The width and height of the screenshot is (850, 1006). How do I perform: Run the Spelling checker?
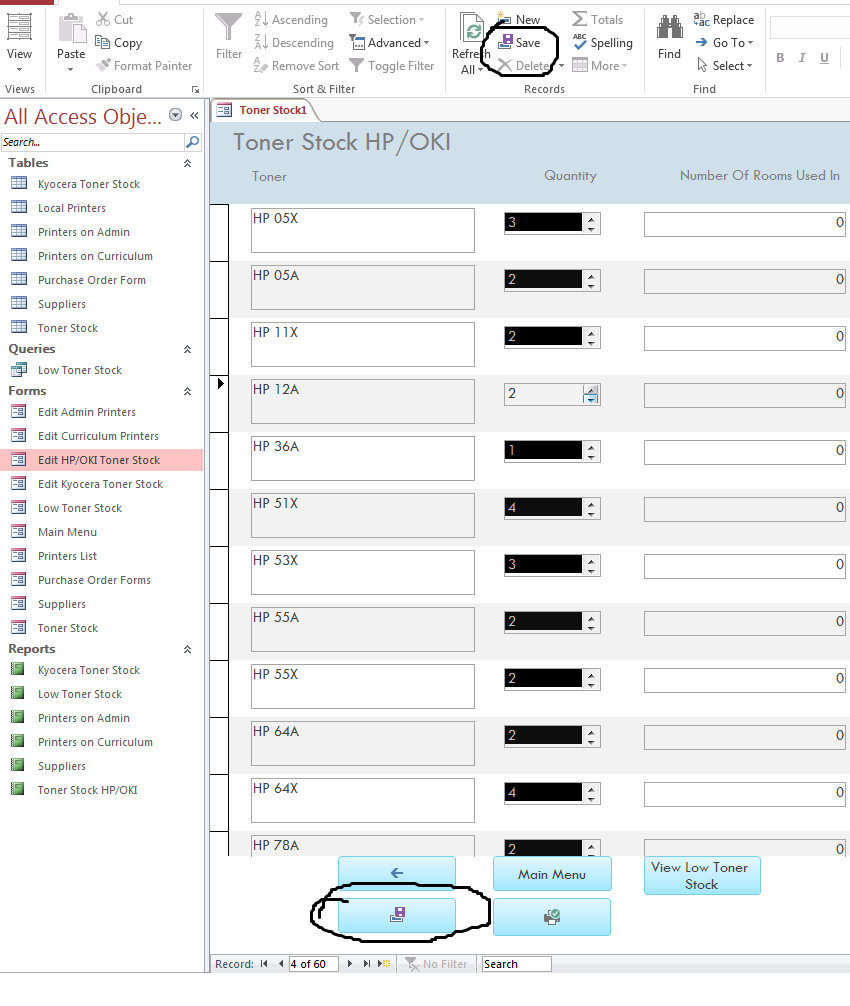pos(602,42)
